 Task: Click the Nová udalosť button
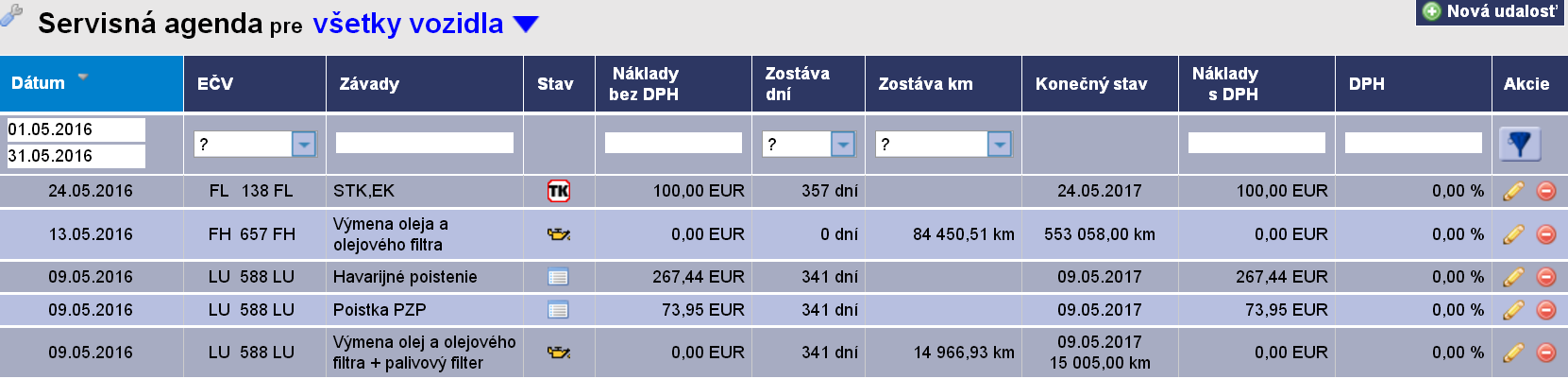[1491, 11]
